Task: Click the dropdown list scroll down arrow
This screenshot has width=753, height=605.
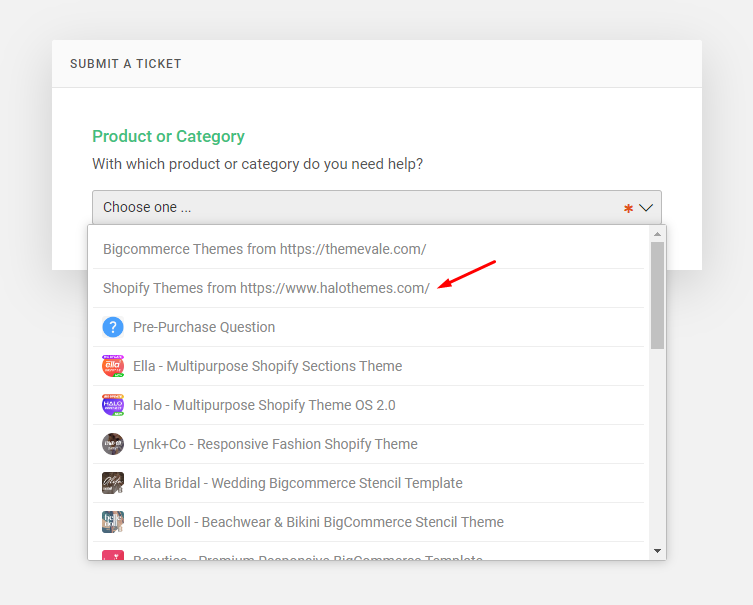Action: click(x=657, y=551)
